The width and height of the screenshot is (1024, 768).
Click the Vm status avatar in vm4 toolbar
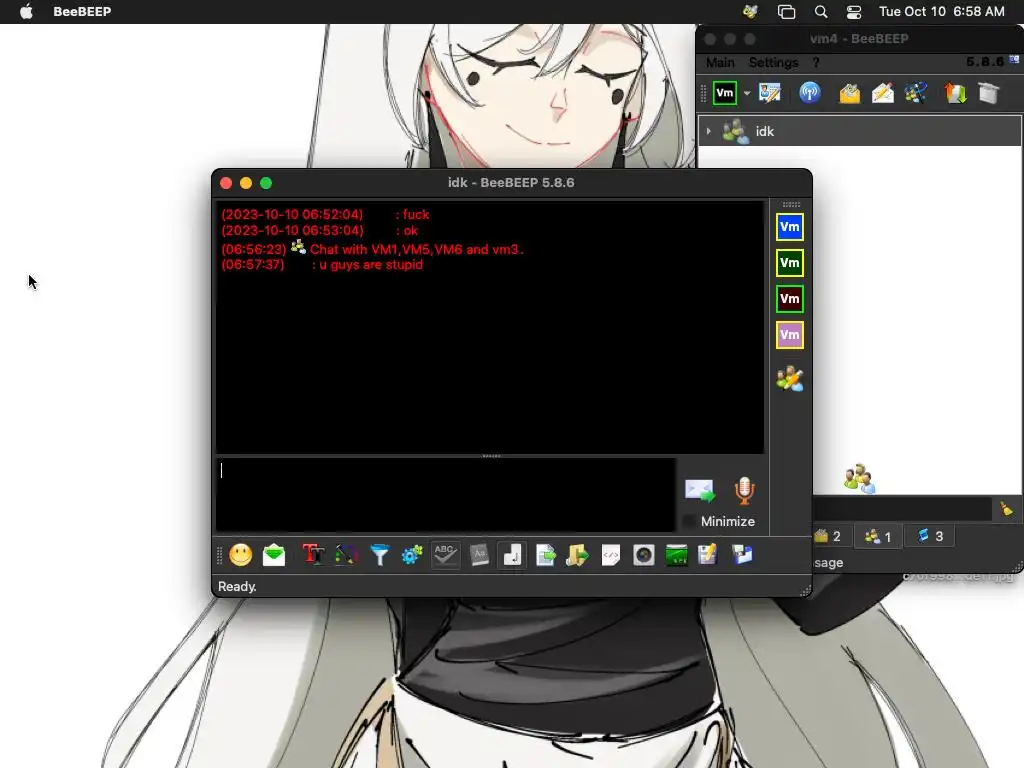click(725, 93)
